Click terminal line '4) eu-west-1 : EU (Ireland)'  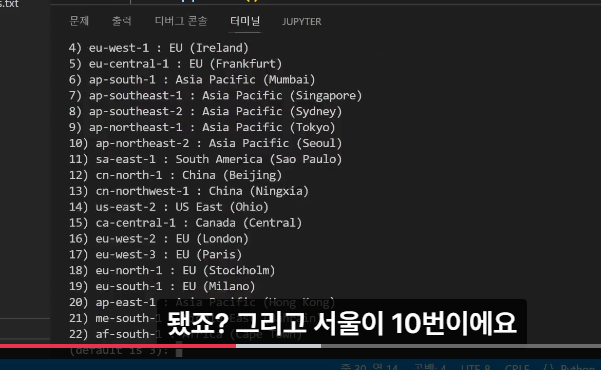159,48
